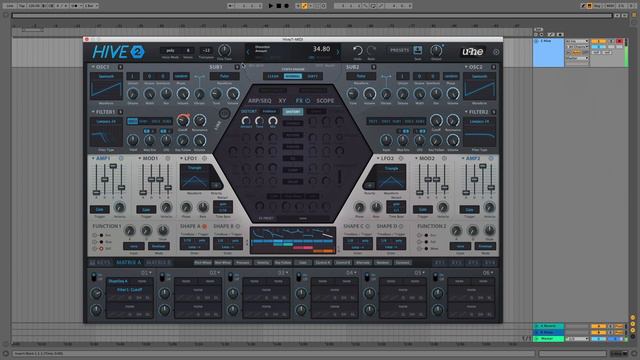This screenshot has width=640, height=360.
Task: Click the small icon beside OSC1 label
Action: pos(120,67)
